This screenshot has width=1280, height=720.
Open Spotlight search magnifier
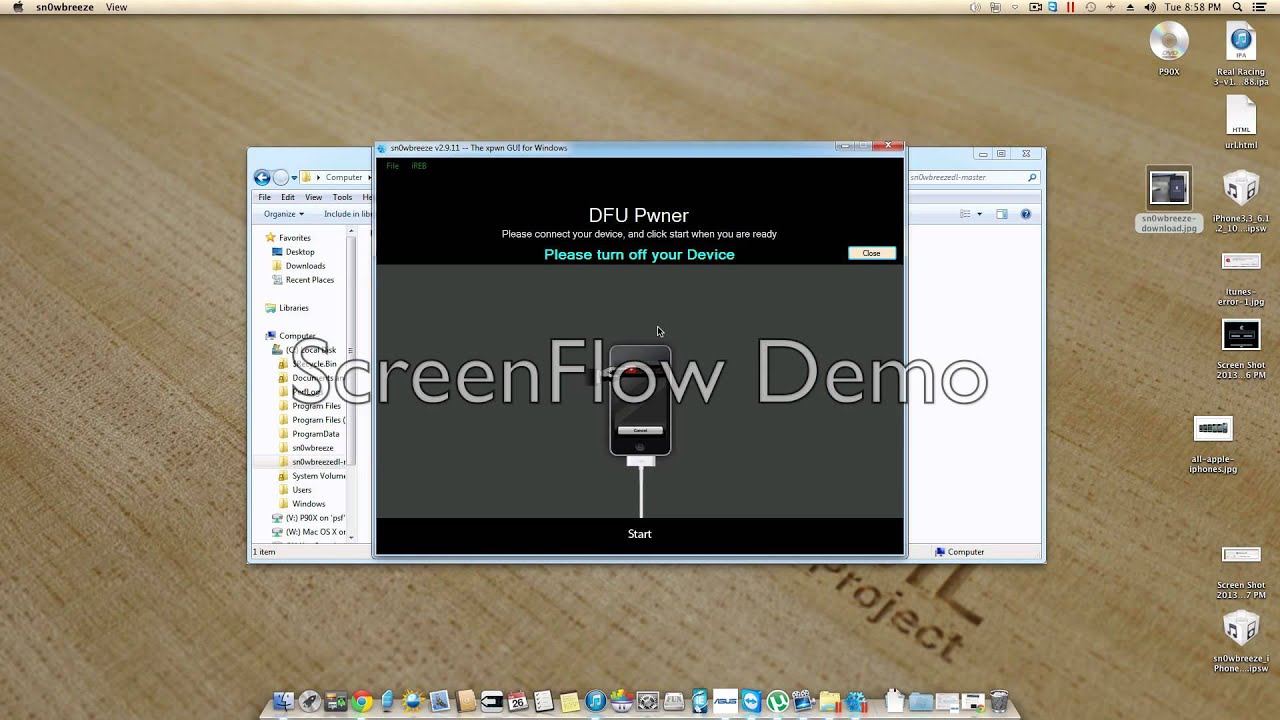[1237, 7]
